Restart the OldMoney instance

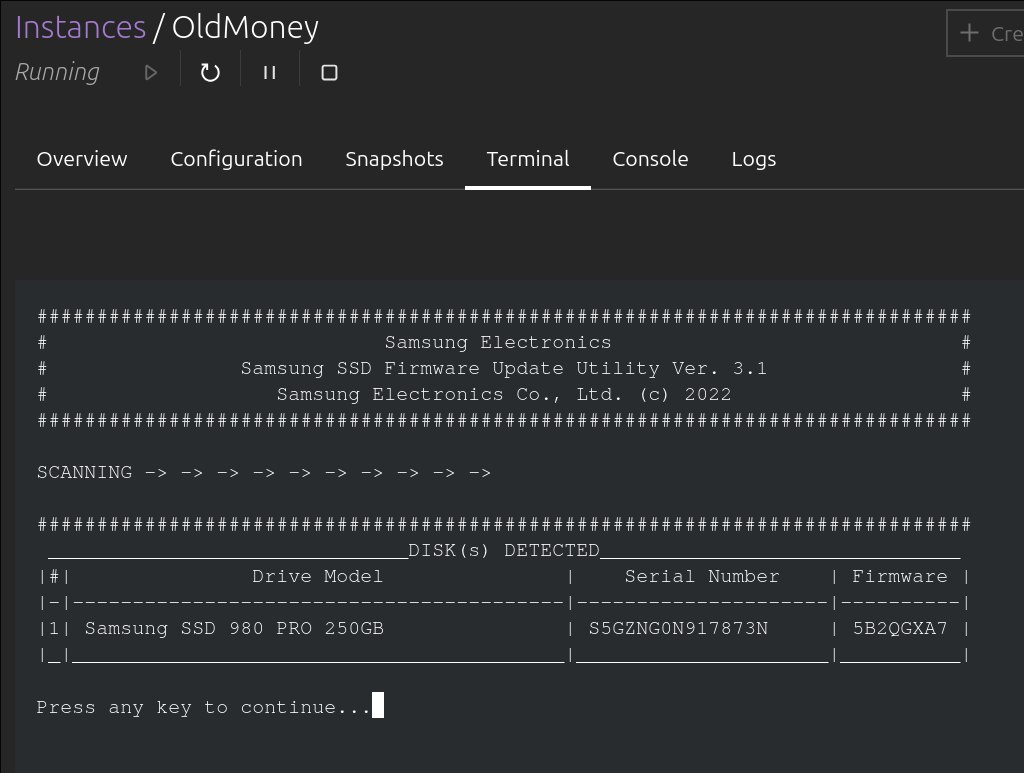[210, 72]
